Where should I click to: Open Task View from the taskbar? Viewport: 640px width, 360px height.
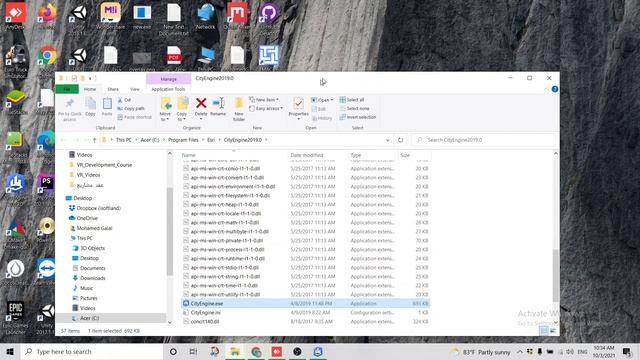tap(193, 351)
